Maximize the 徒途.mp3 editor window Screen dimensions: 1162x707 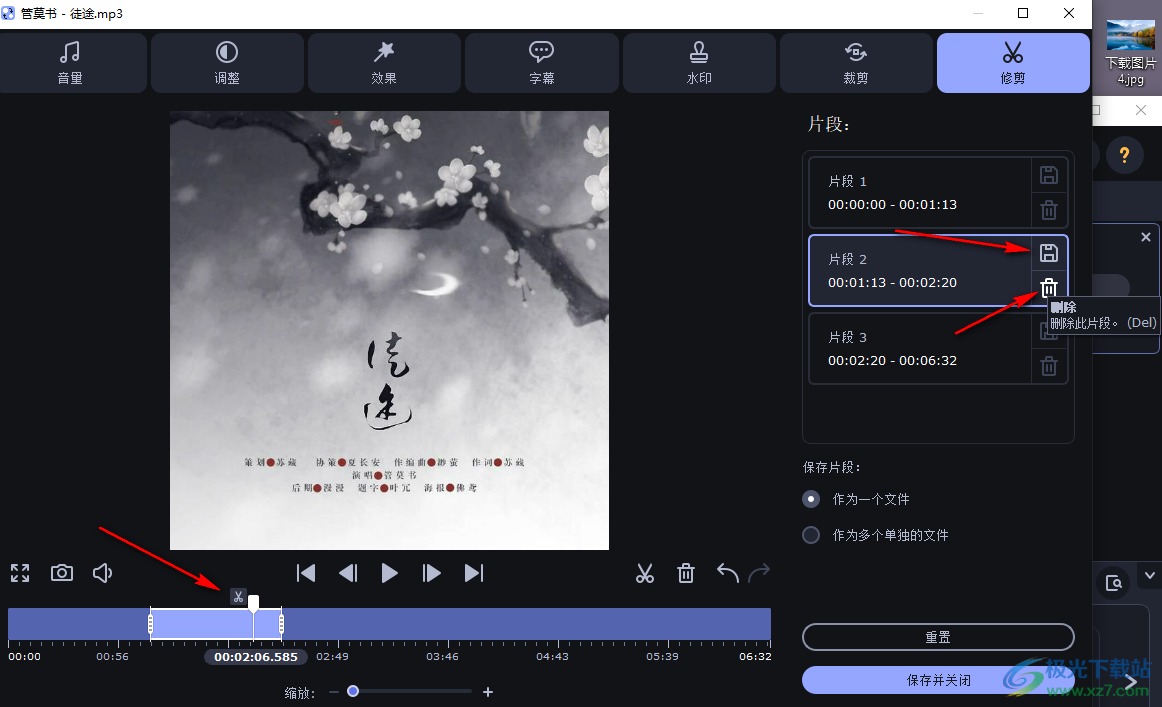[x=1023, y=13]
